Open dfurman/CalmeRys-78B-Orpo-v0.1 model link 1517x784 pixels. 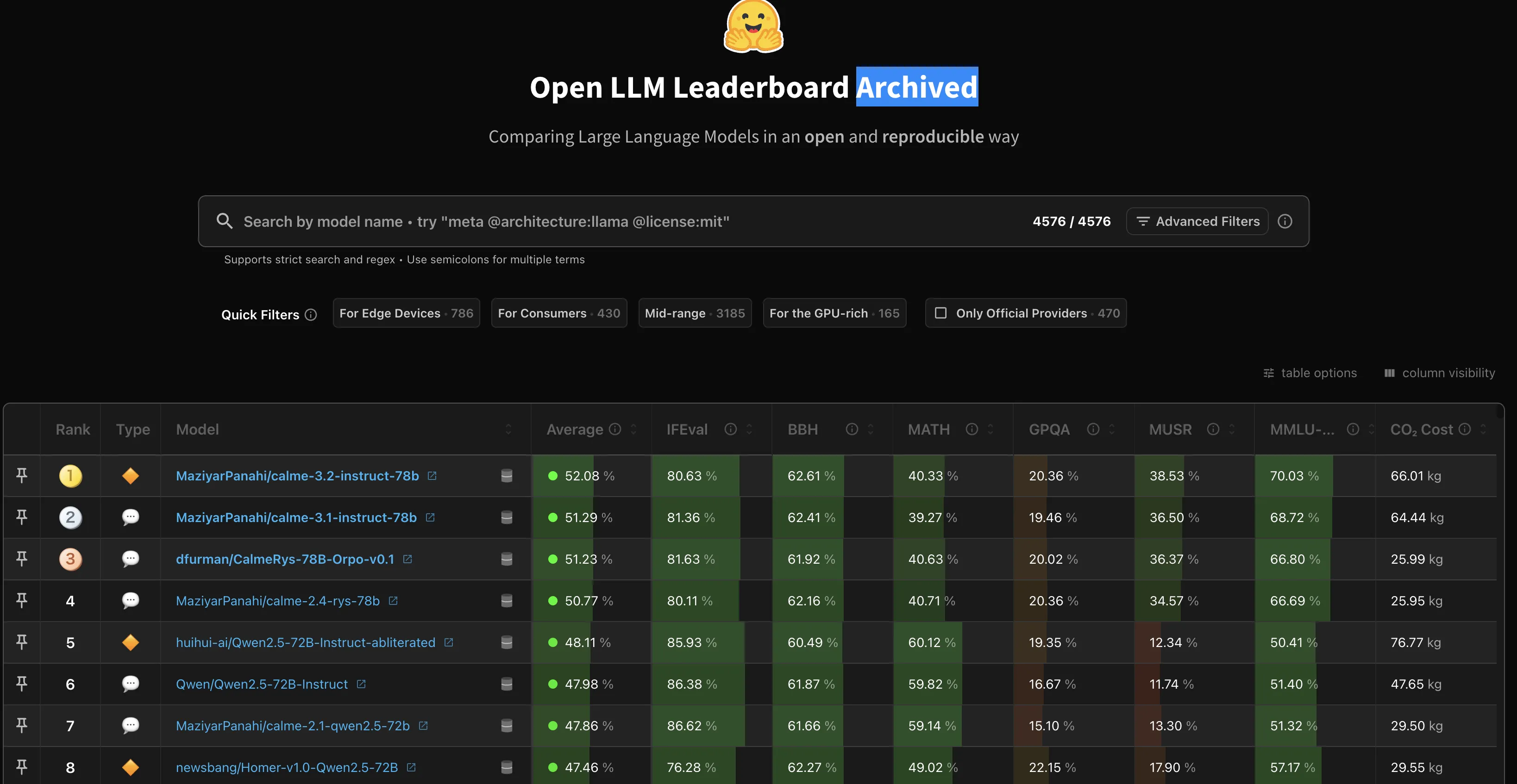[x=285, y=559]
